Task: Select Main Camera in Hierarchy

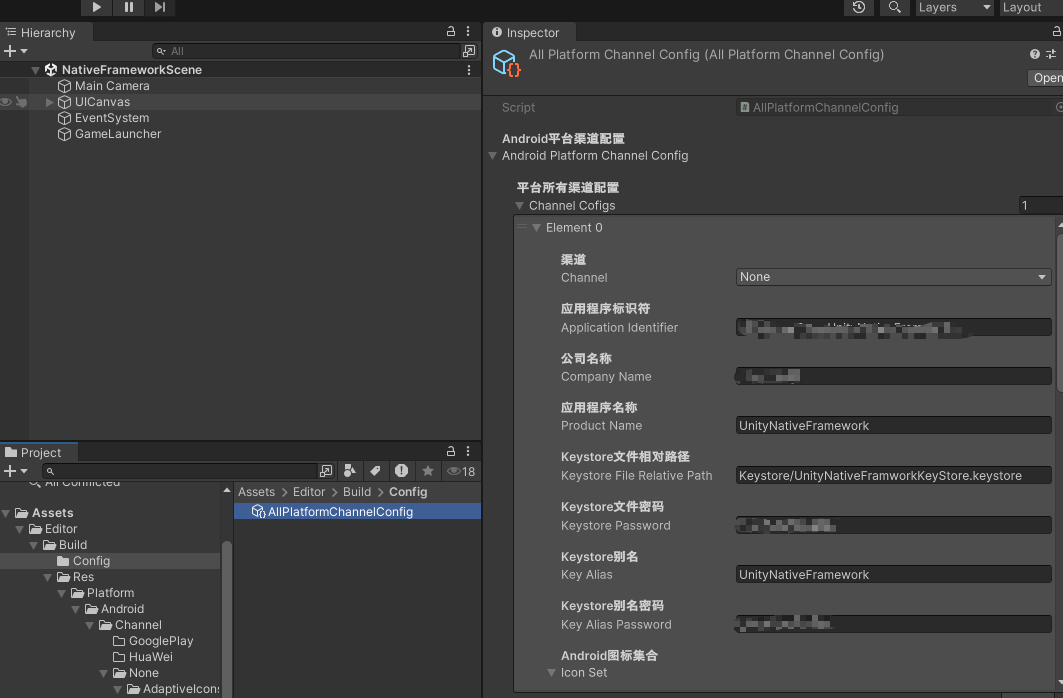Action: [112, 86]
